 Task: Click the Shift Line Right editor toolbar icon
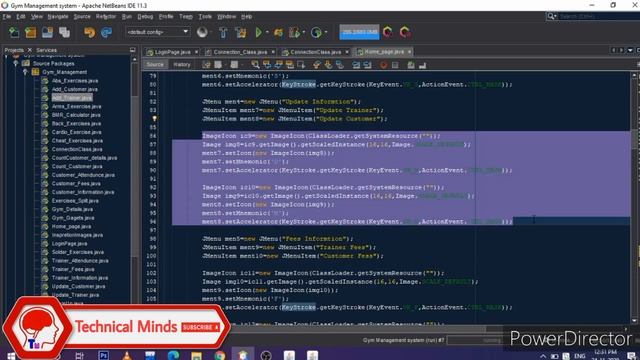[x=367, y=64]
